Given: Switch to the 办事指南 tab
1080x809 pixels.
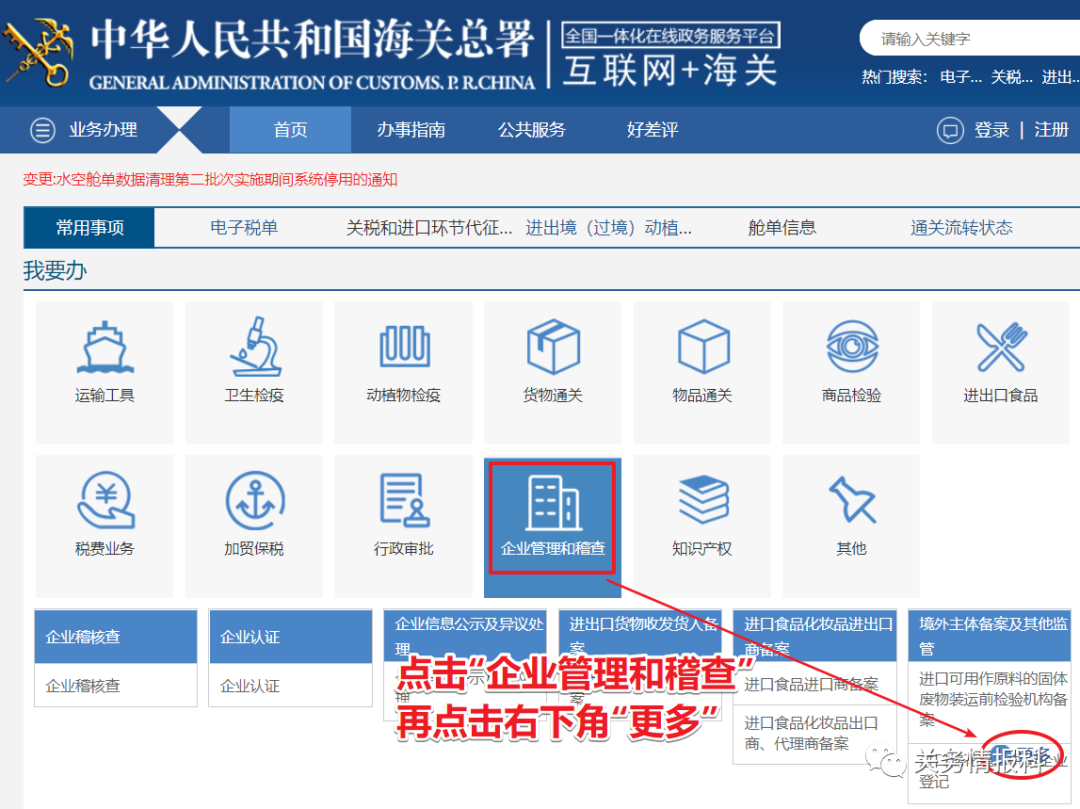Looking at the screenshot, I should point(410,129).
